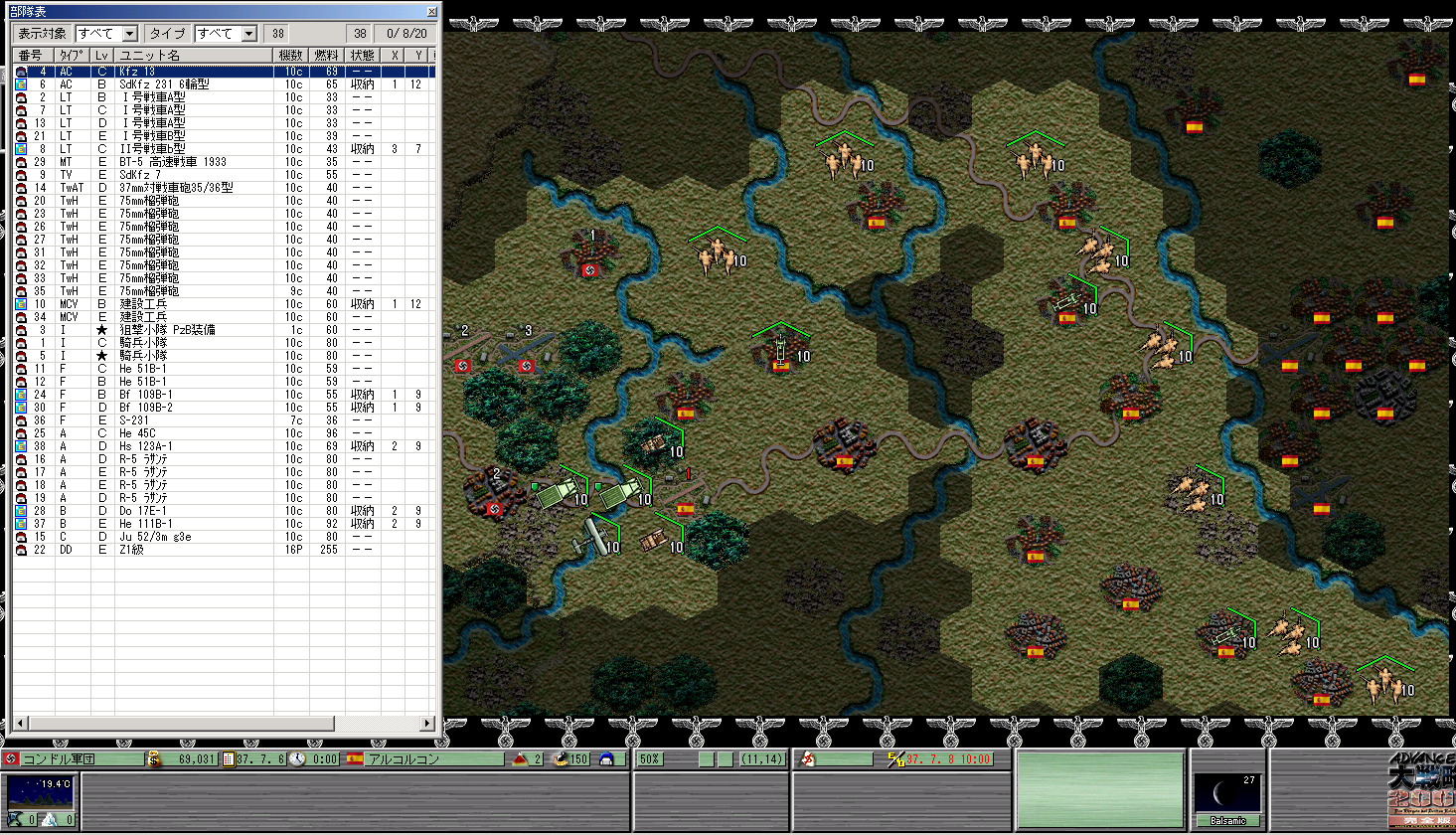Click the German airfield hex marked 3
1456x835 pixels.
(x=527, y=350)
